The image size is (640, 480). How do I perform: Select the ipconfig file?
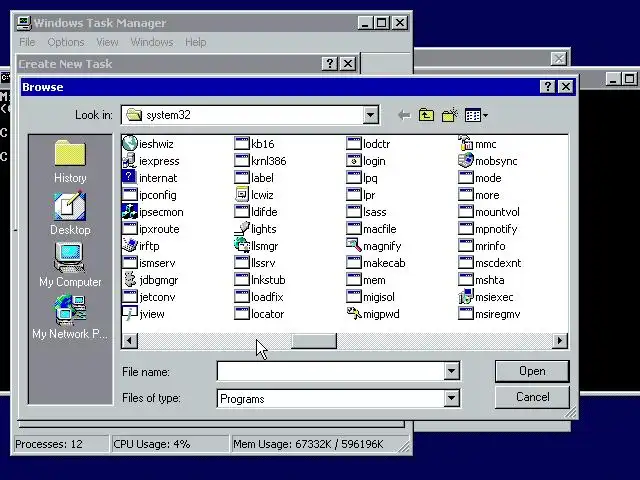149,195
